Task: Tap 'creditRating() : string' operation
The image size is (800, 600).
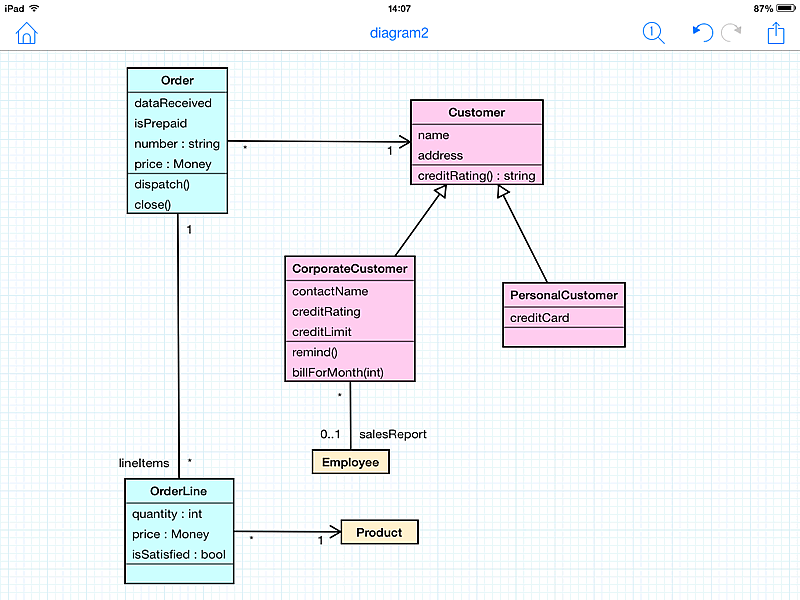Action: 477,176
